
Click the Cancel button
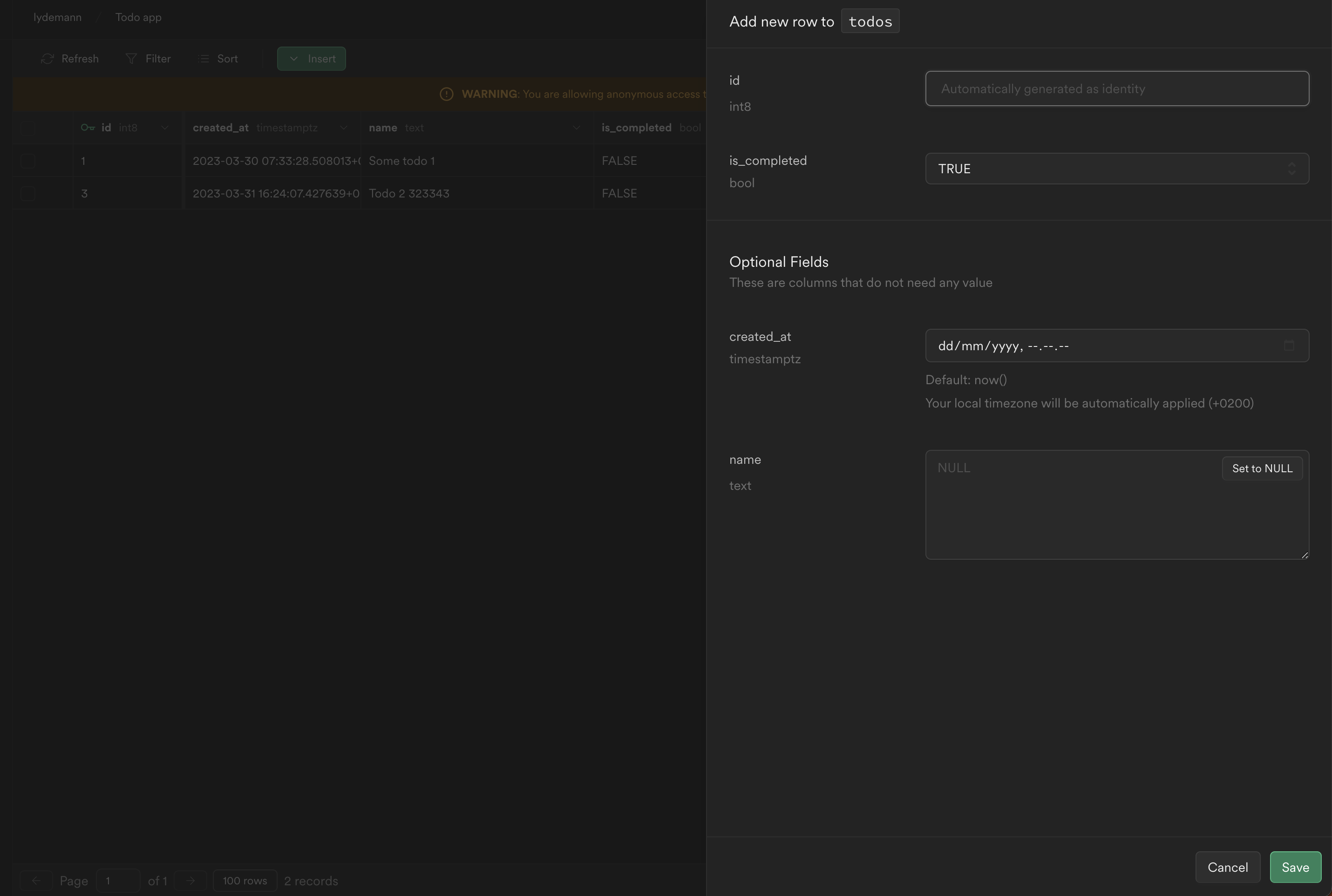tap(1227, 867)
